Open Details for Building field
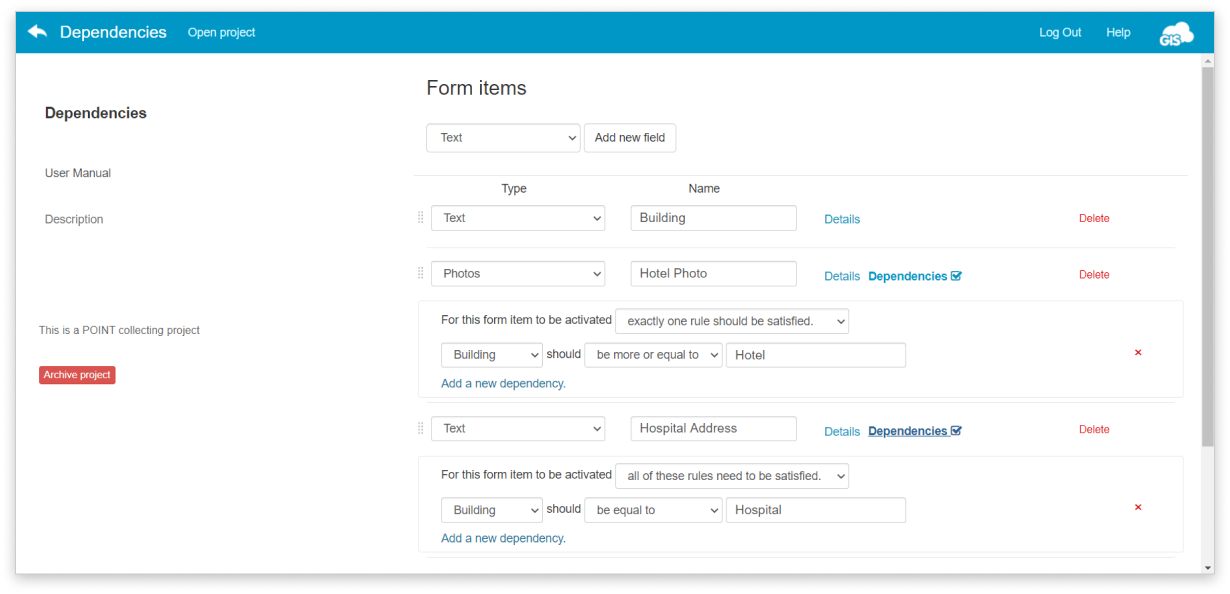This screenshot has height=594, width=1230. 842,219
